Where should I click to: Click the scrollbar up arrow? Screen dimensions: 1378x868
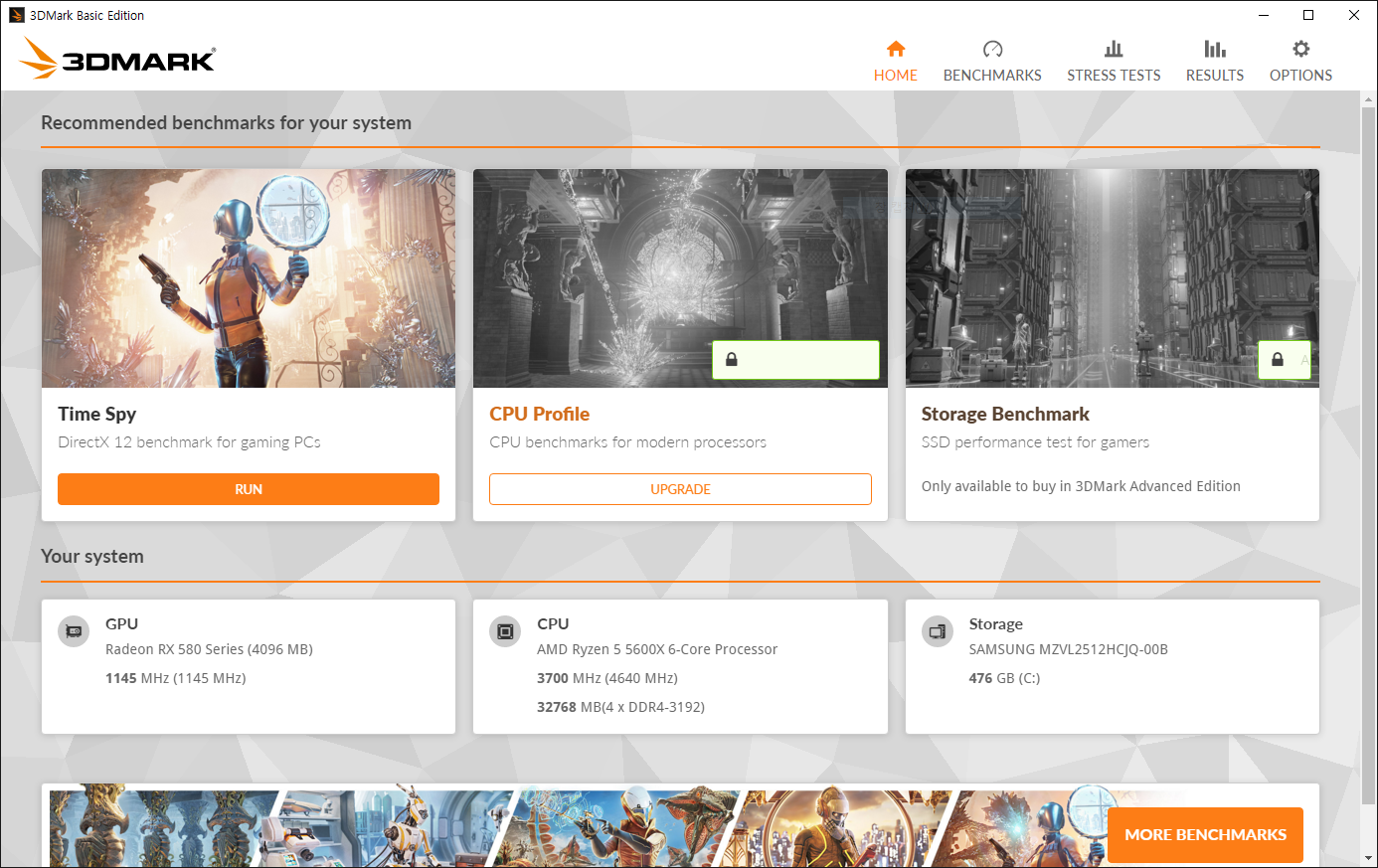click(x=1369, y=99)
